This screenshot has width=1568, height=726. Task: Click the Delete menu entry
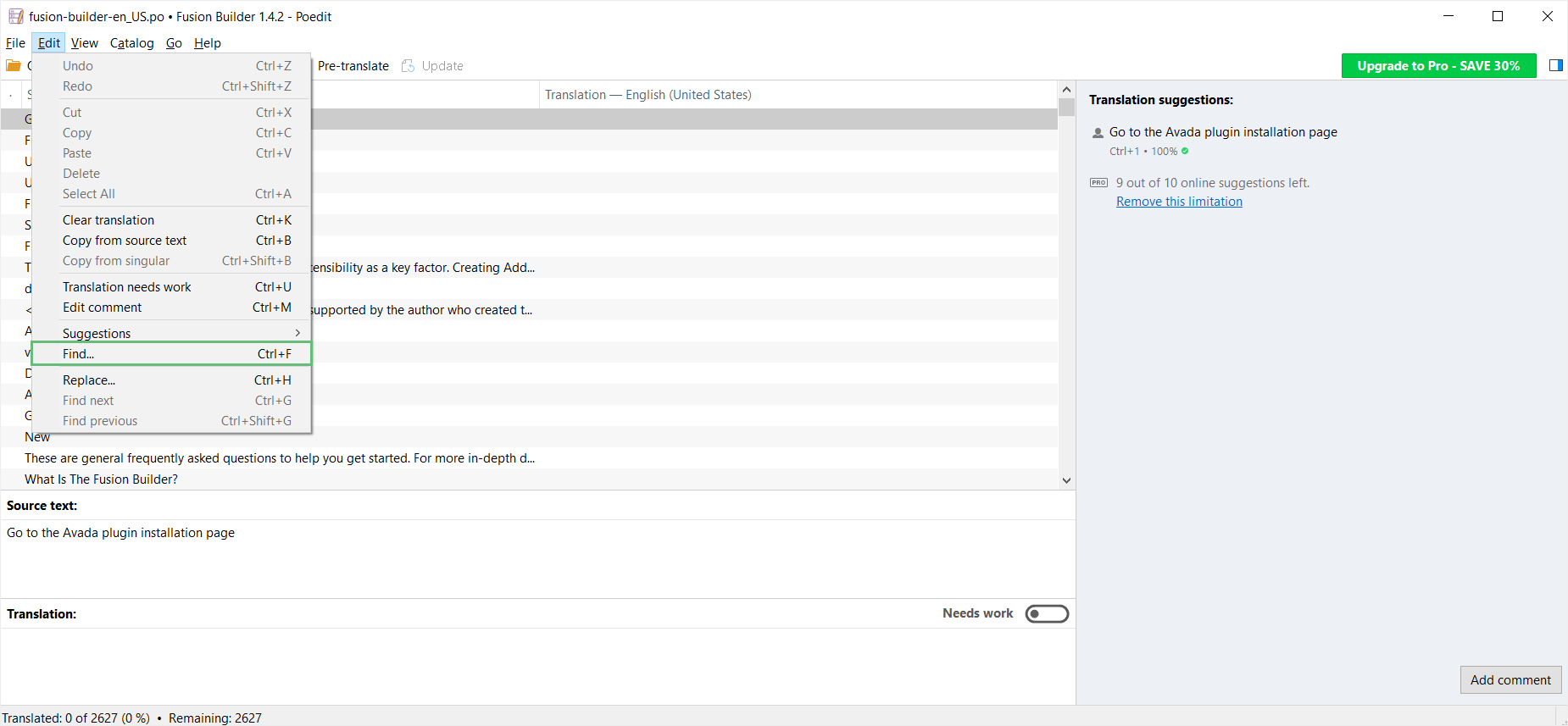coord(171,173)
